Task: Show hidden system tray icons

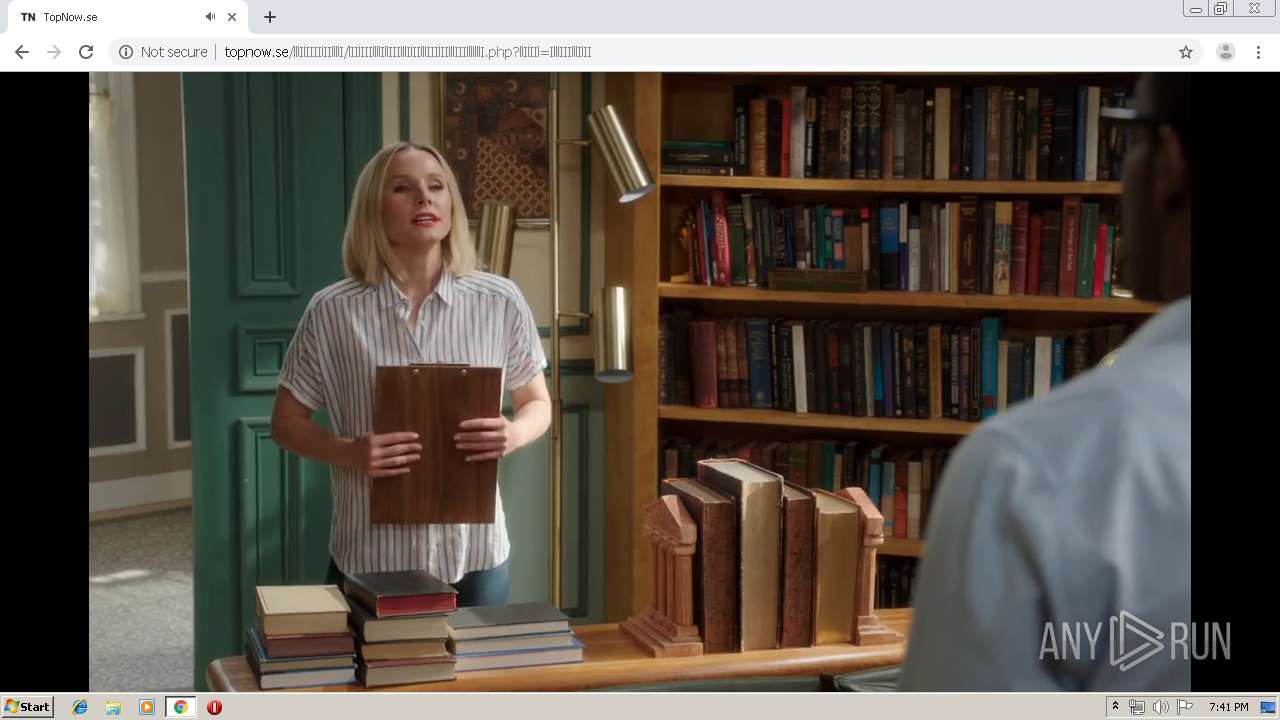Action: pos(1116,707)
